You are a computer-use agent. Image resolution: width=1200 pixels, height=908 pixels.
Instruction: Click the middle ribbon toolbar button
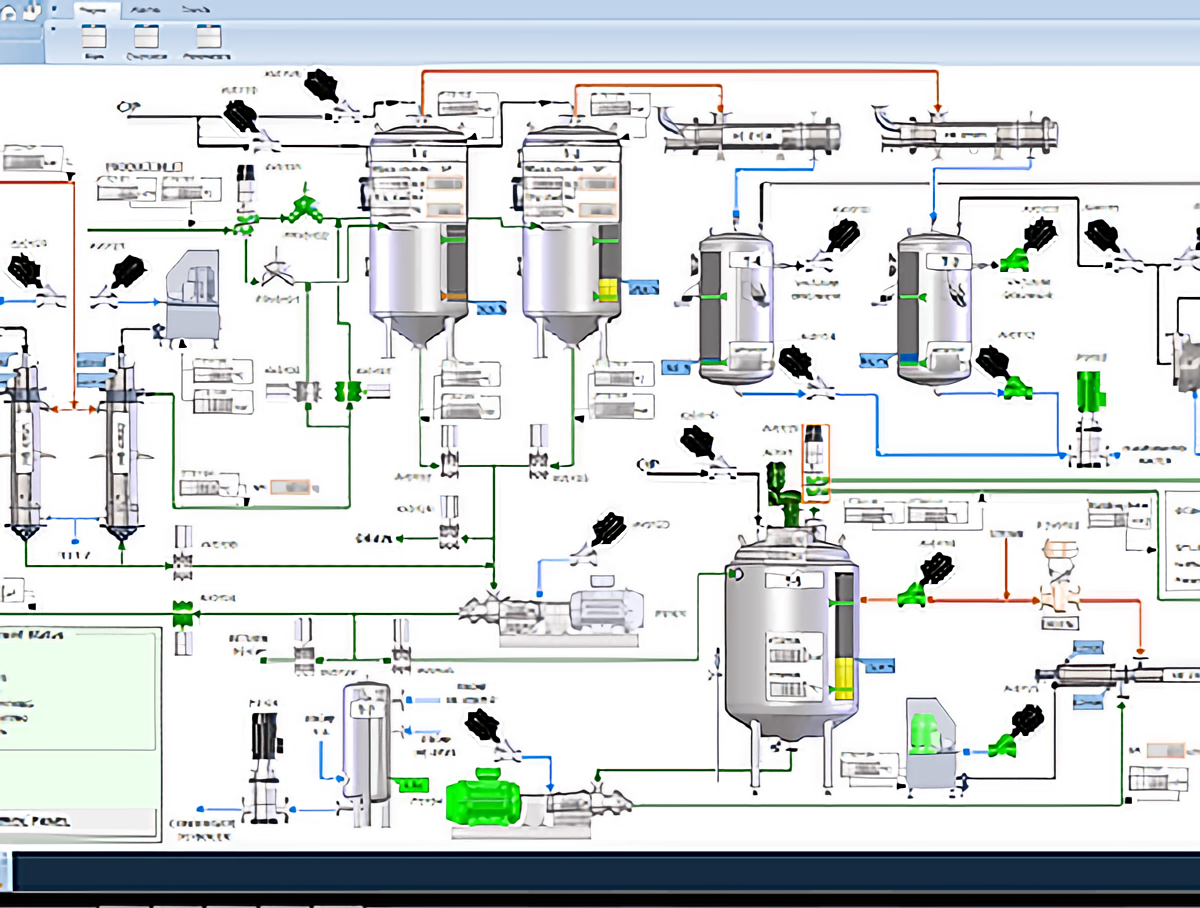coord(147,41)
